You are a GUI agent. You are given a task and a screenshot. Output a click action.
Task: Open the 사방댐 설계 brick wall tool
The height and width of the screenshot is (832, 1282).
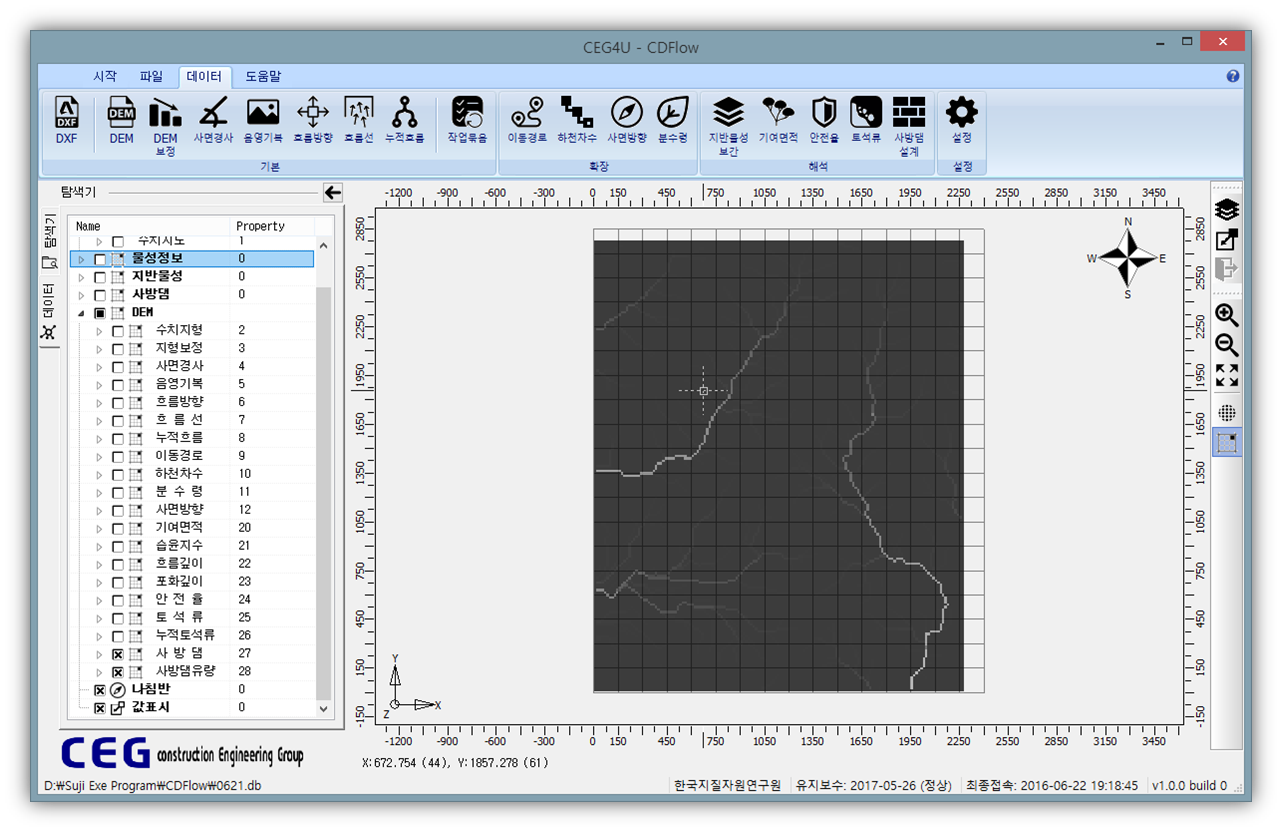coord(909,126)
